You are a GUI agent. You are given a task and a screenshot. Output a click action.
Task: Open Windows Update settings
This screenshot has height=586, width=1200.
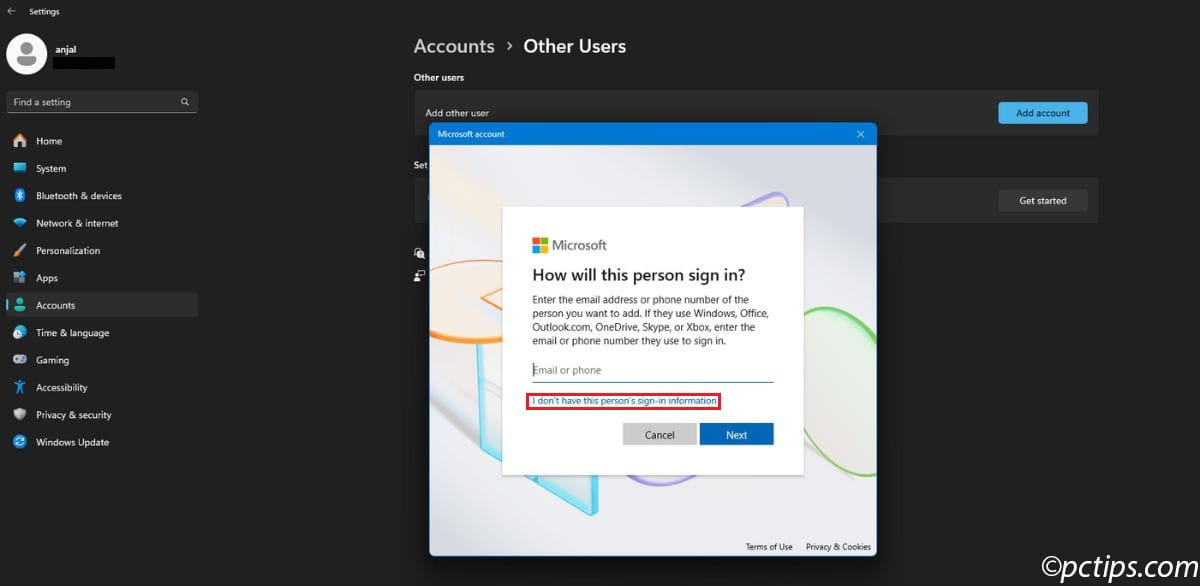tap(102, 442)
